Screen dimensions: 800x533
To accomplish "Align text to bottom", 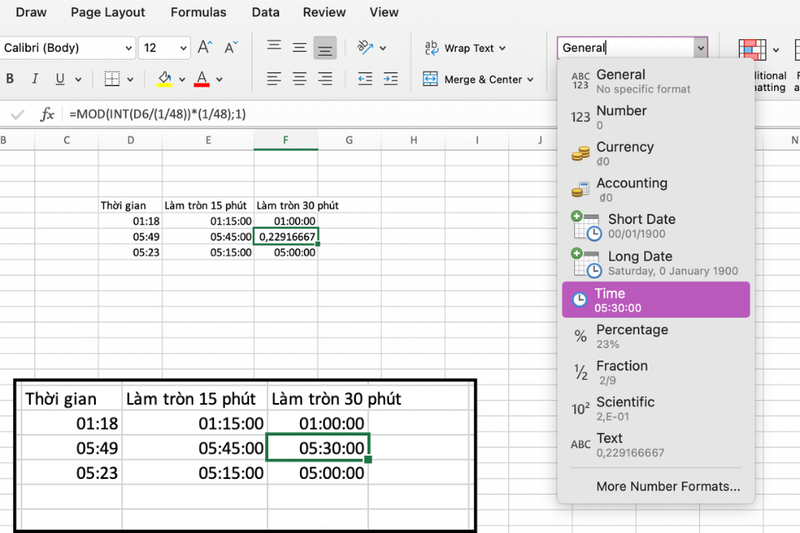I will point(325,48).
